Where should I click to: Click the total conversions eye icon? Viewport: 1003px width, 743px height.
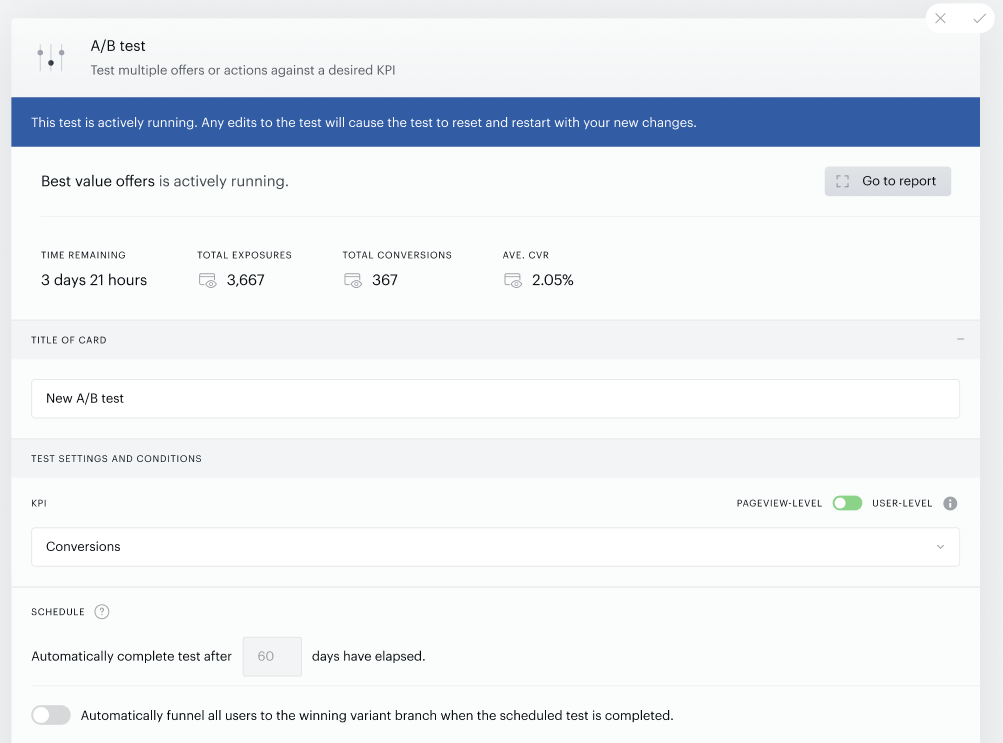pyautogui.click(x=353, y=280)
